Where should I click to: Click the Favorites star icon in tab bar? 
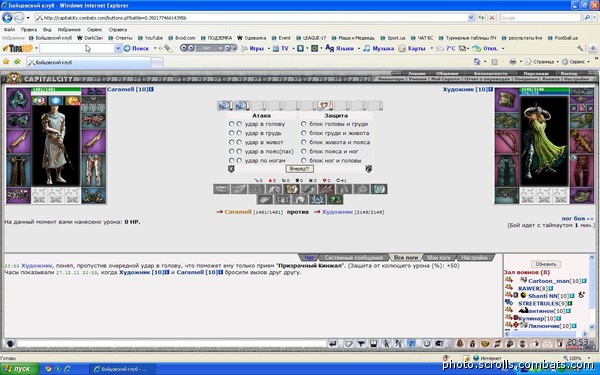(6, 62)
